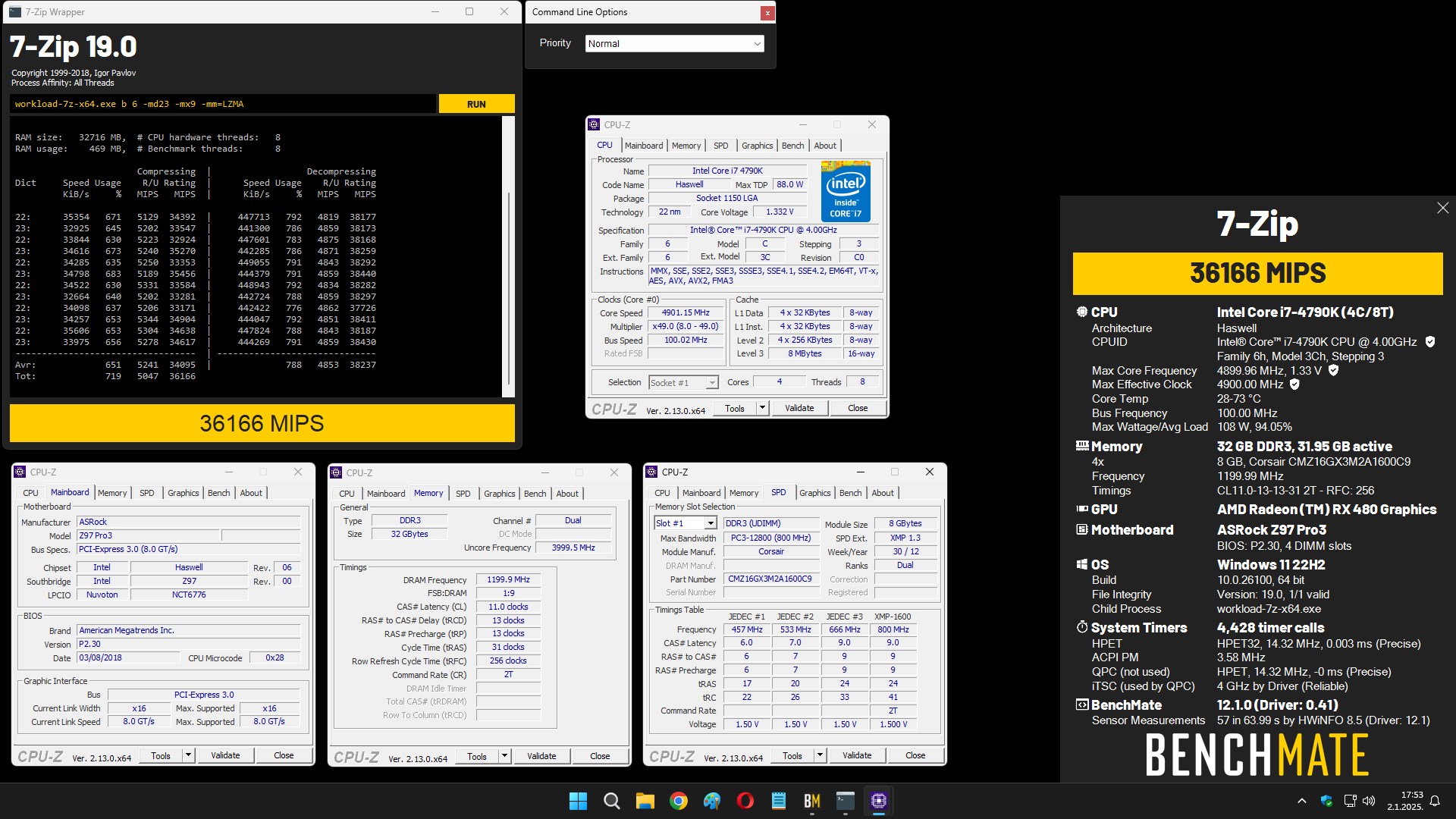The width and height of the screenshot is (1456, 819).
Task: Expand Tools dropdown arrow in Mainboard window
Action: coord(188,755)
